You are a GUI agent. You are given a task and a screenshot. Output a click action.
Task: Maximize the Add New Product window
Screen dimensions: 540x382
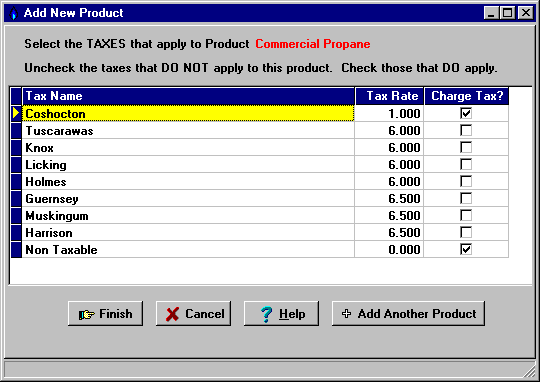pos(508,13)
